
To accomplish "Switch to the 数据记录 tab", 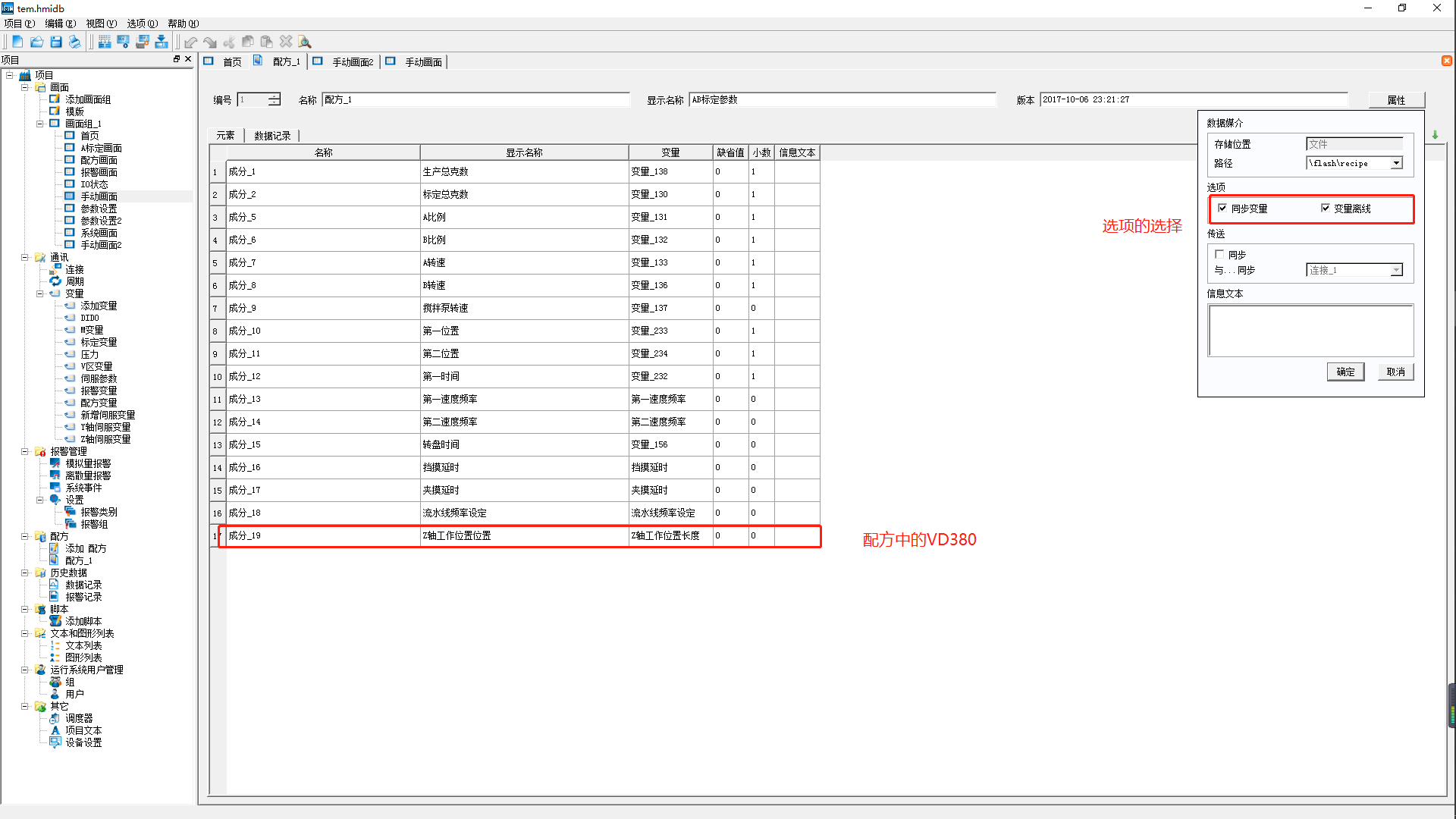I will point(272,136).
